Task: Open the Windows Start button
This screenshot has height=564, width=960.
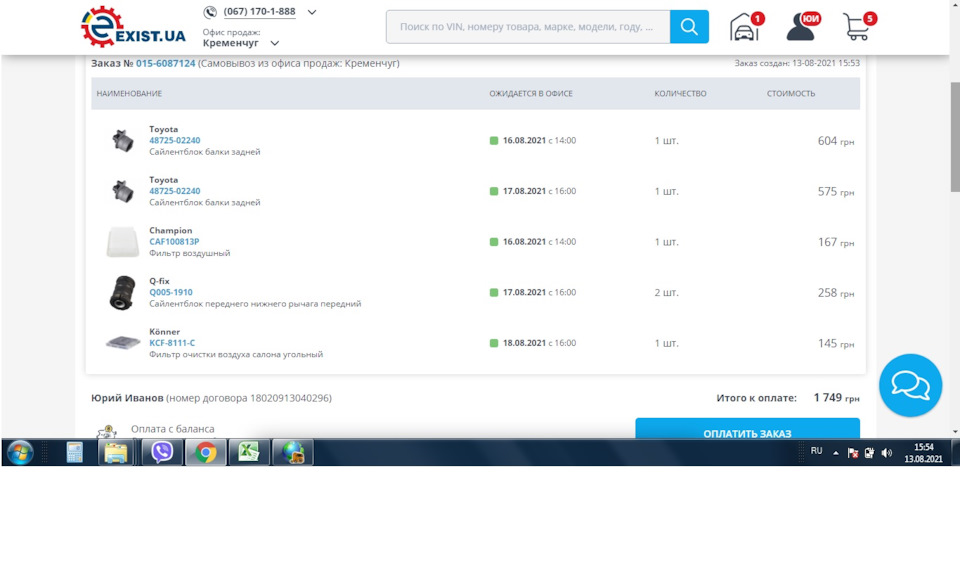Action: [20, 453]
